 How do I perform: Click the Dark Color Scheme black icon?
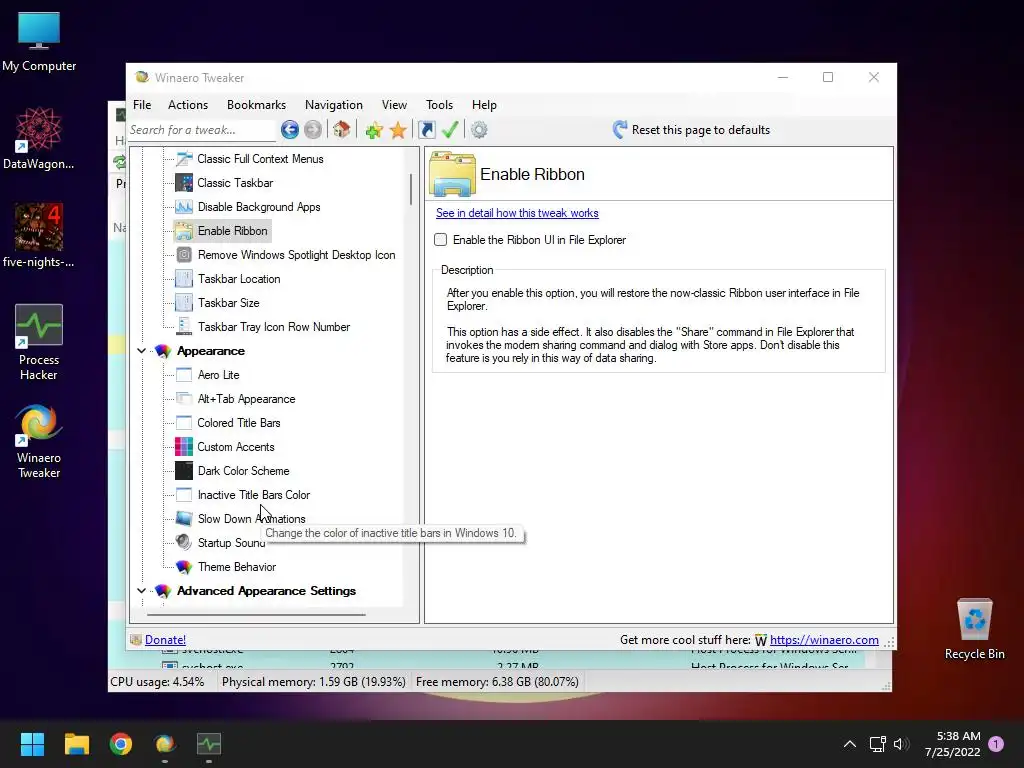184,471
